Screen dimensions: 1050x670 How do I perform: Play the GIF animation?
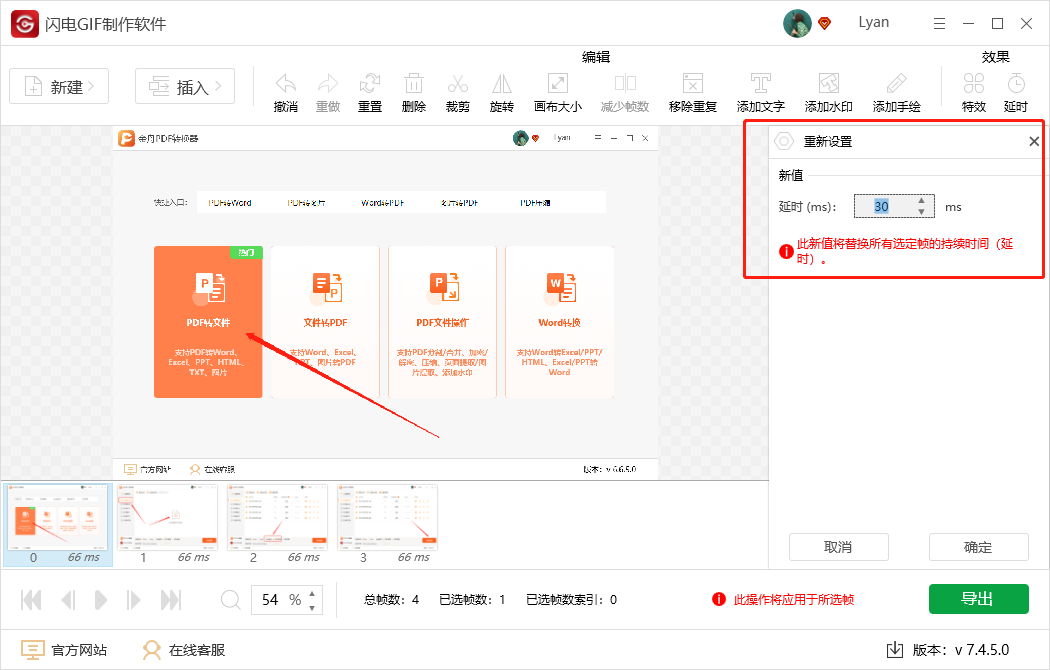coord(100,600)
